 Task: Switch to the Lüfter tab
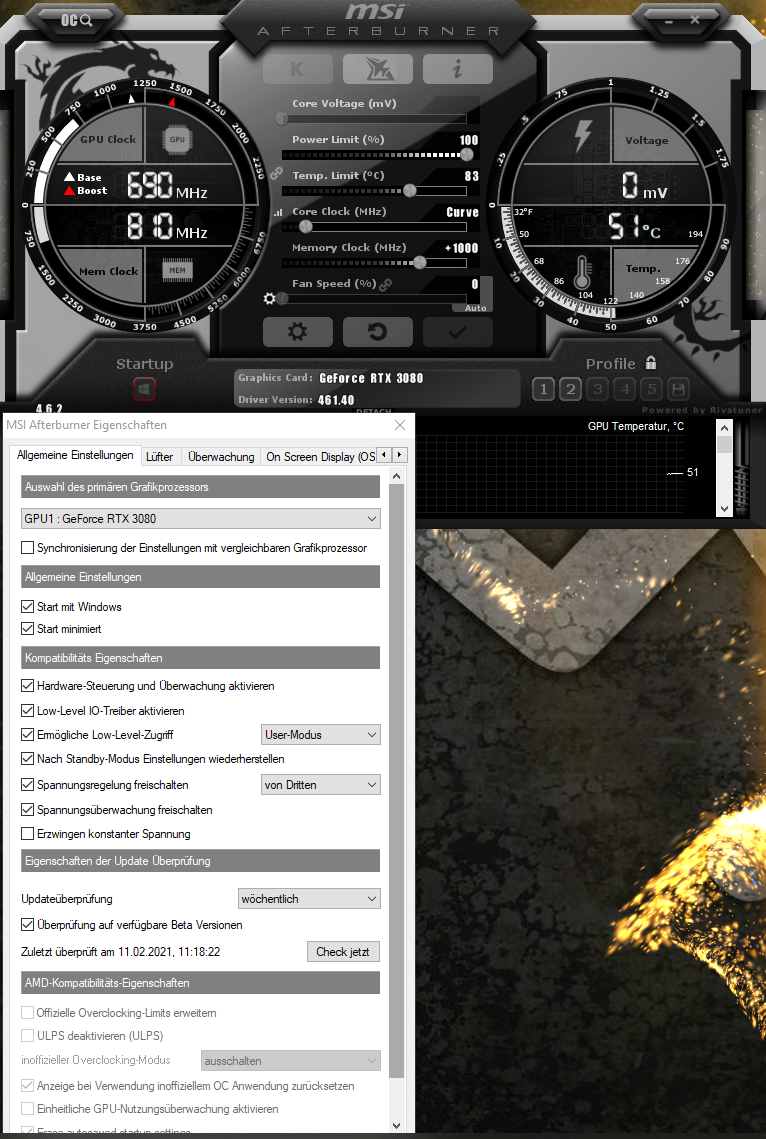coord(160,457)
